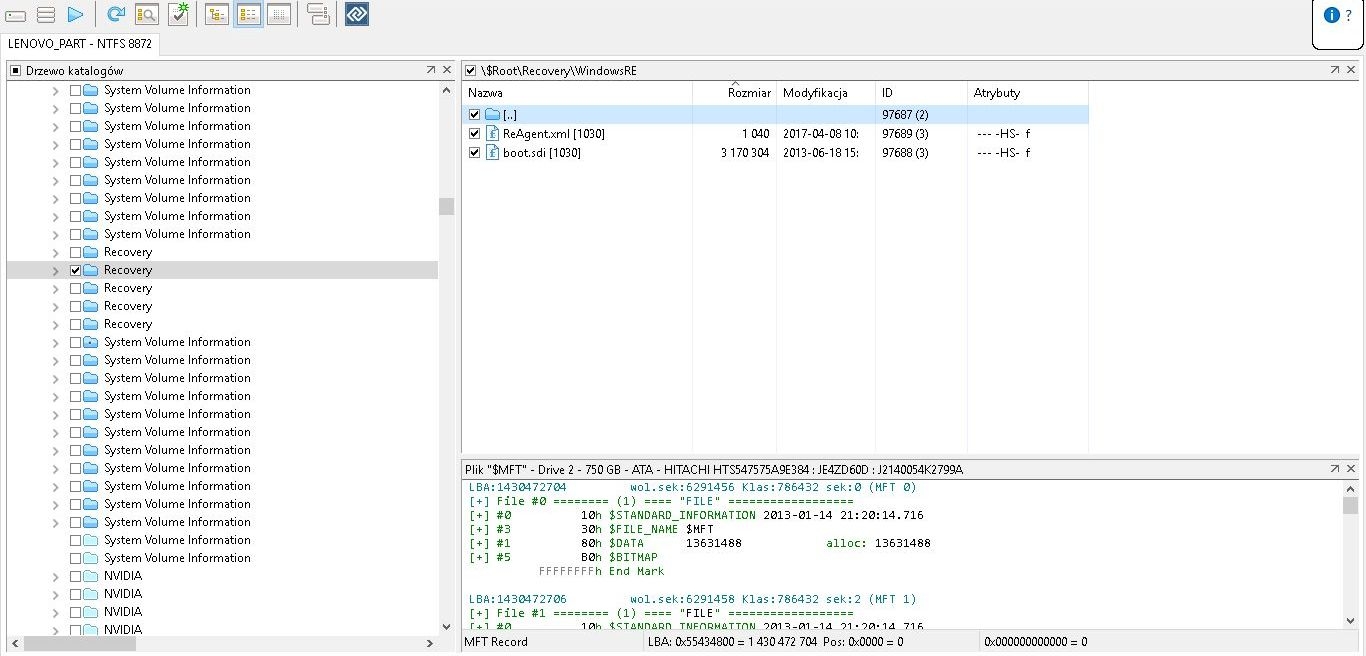Select the LENOVO_PART - NTFS 8872 tab
The image size is (1366, 656).
[x=79, y=44]
